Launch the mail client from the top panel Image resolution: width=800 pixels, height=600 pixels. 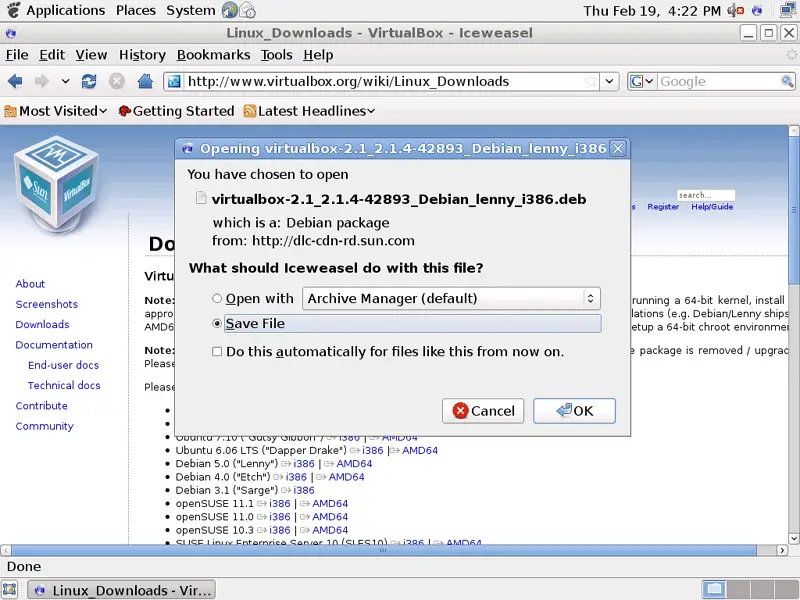pyautogui.click(x=247, y=10)
